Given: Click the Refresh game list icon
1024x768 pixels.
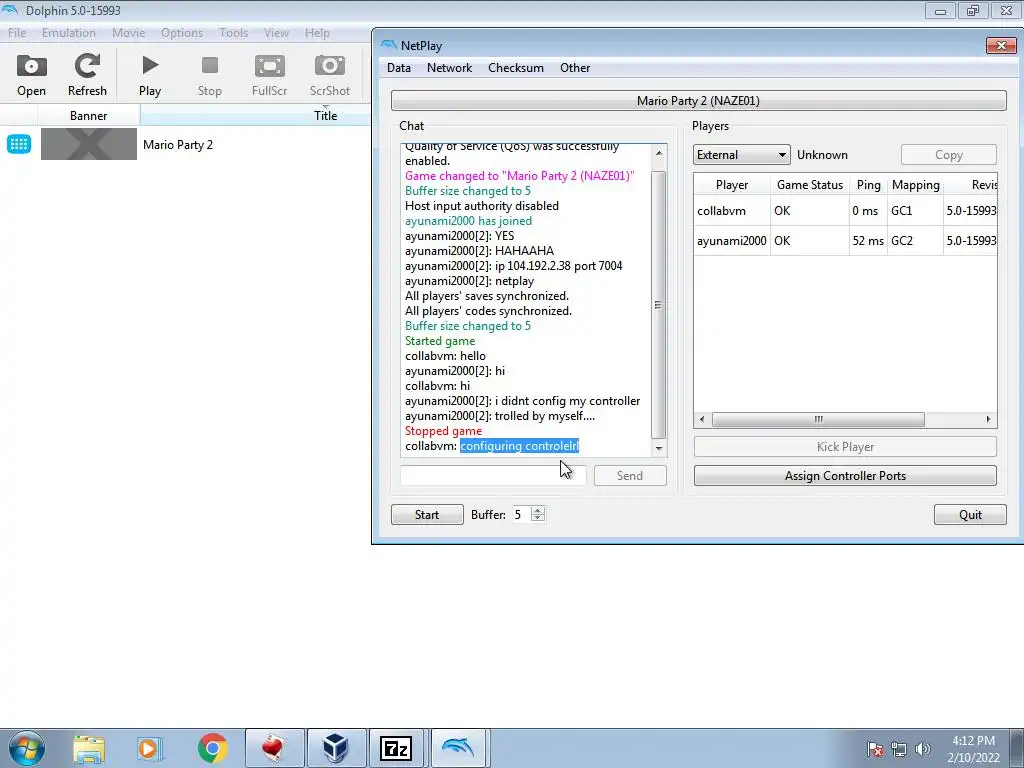Looking at the screenshot, I should tap(87, 74).
